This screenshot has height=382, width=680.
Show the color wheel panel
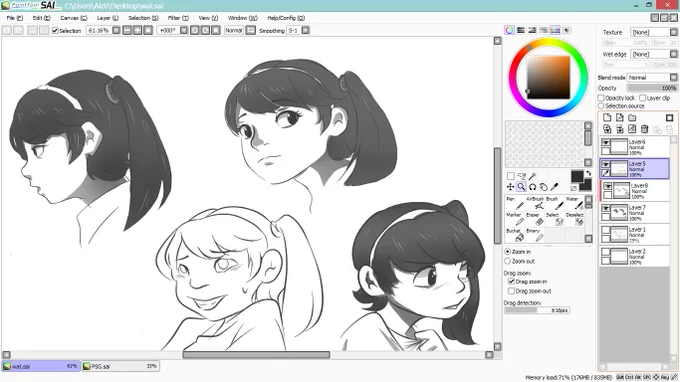coord(509,30)
